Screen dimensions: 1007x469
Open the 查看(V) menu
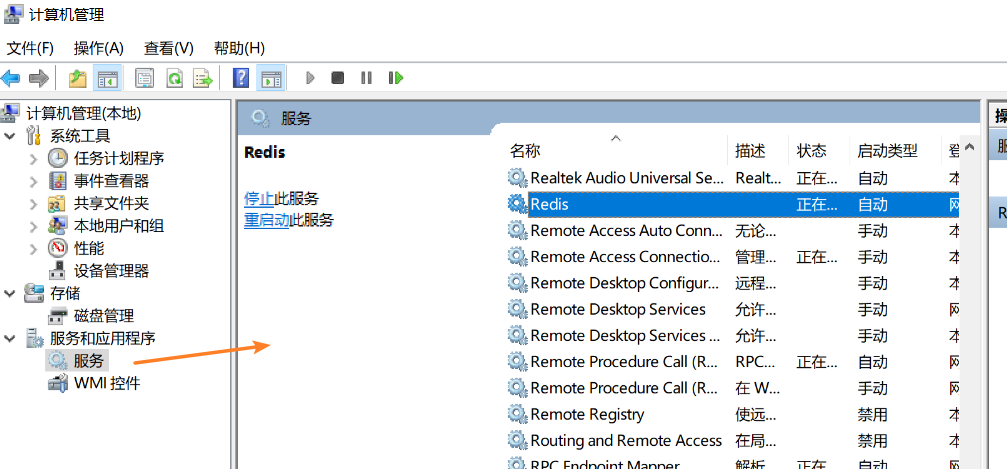(x=169, y=48)
